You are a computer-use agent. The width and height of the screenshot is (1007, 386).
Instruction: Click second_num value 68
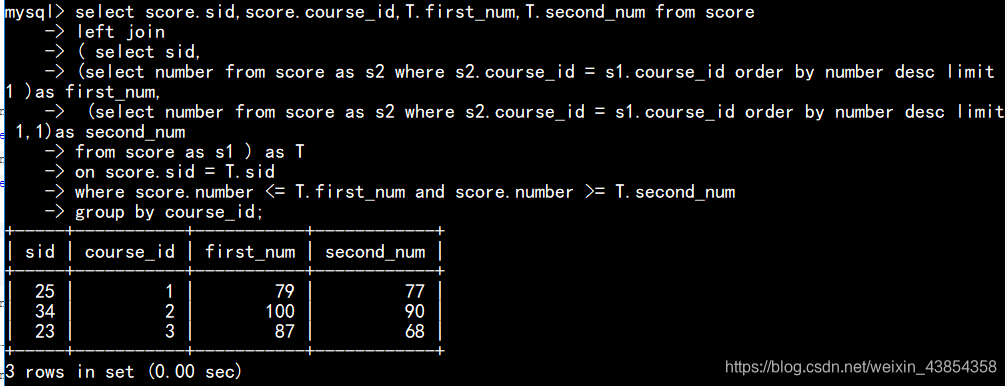pos(415,331)
